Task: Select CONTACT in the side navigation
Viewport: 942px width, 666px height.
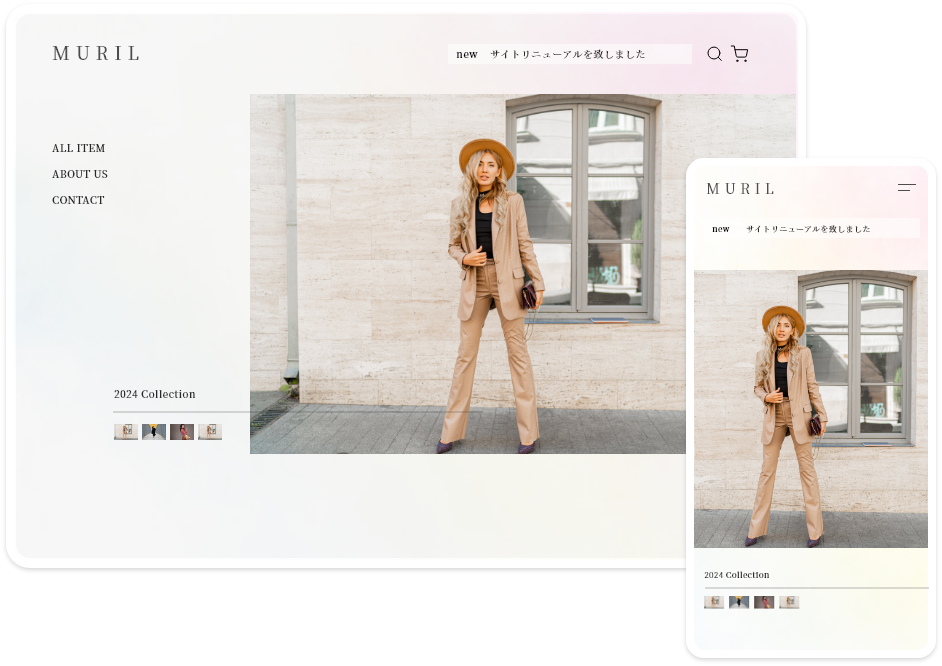Action: pyautogui.click(x=79, y=200)
